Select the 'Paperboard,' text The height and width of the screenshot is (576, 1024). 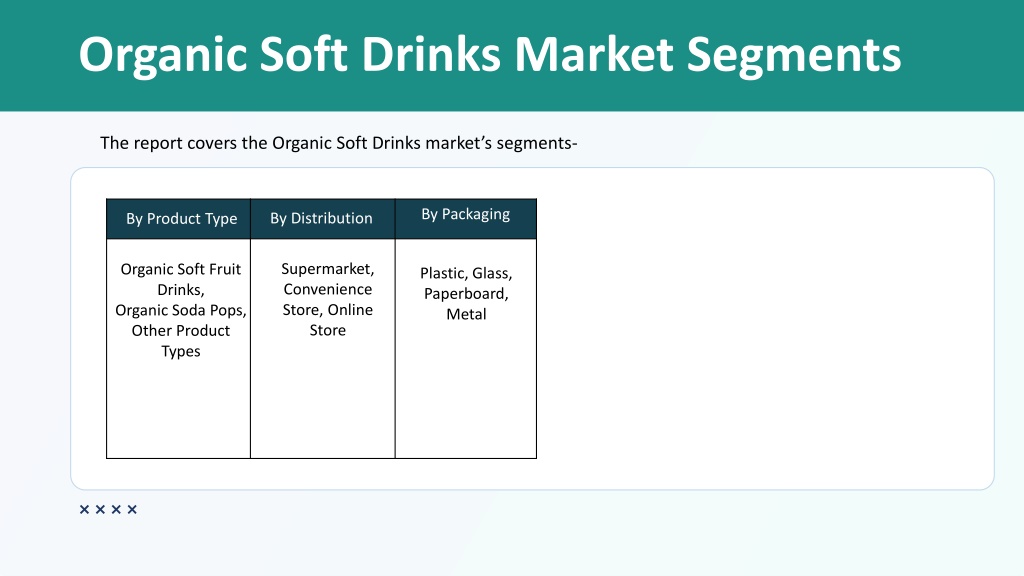click(466, 294)
